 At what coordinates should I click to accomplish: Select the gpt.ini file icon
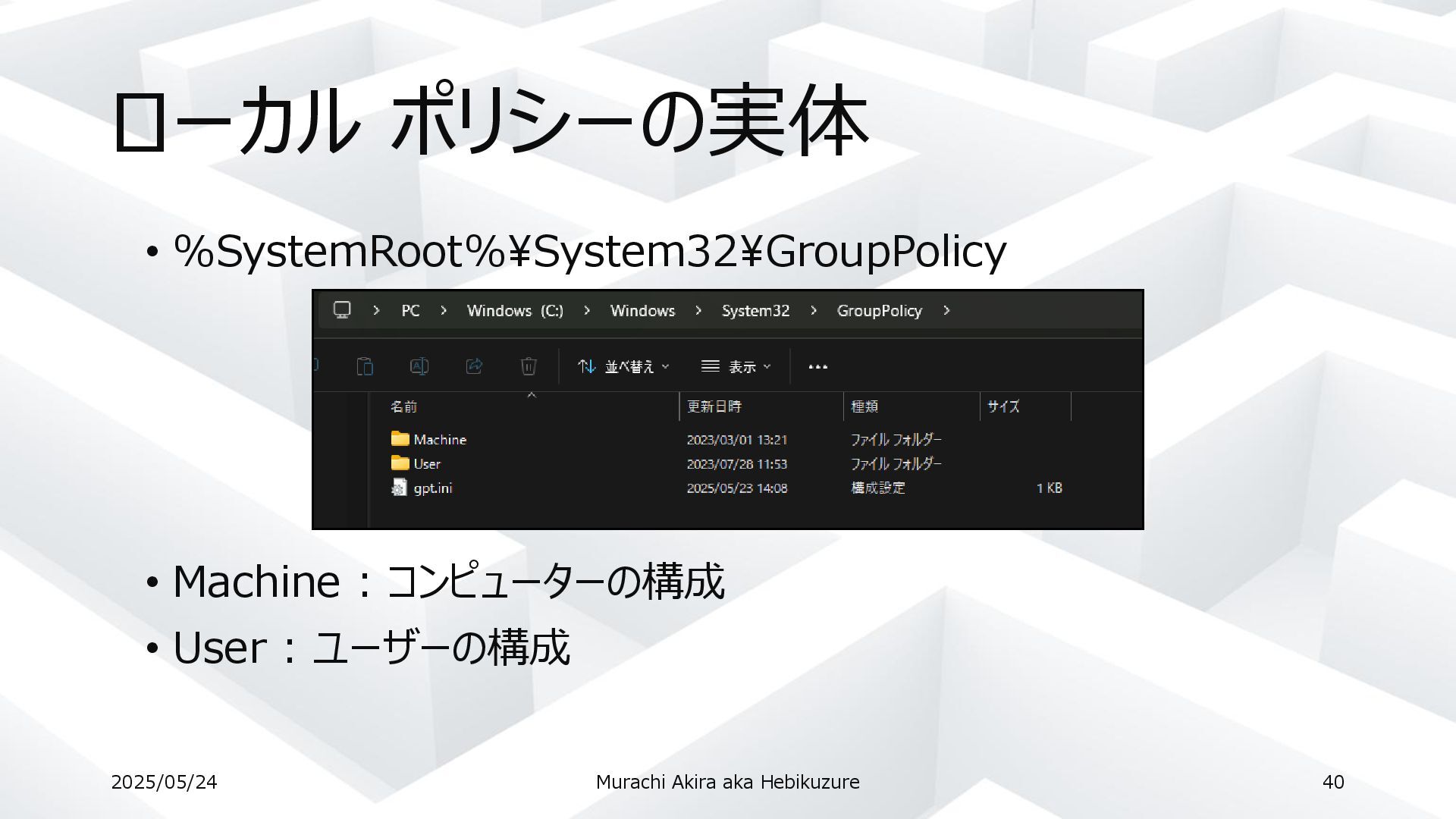click(x=399, y=488)
